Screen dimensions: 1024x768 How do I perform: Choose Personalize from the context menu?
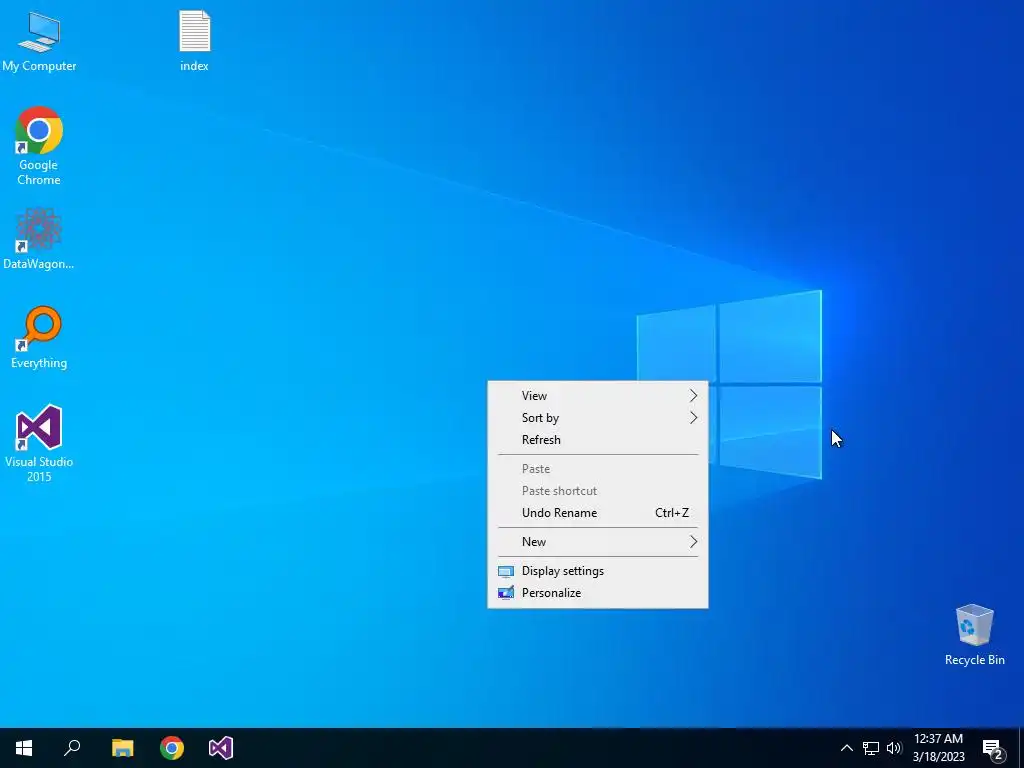click(x=598, y=593)
